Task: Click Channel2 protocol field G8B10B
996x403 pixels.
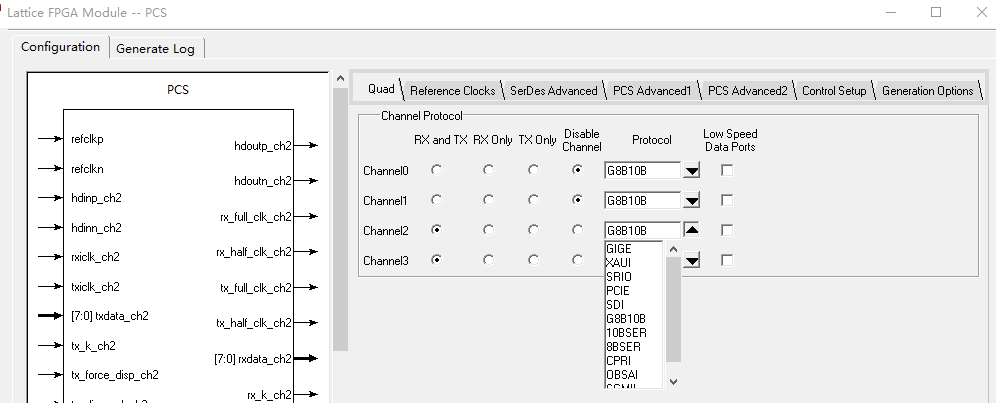Action: 642,230
